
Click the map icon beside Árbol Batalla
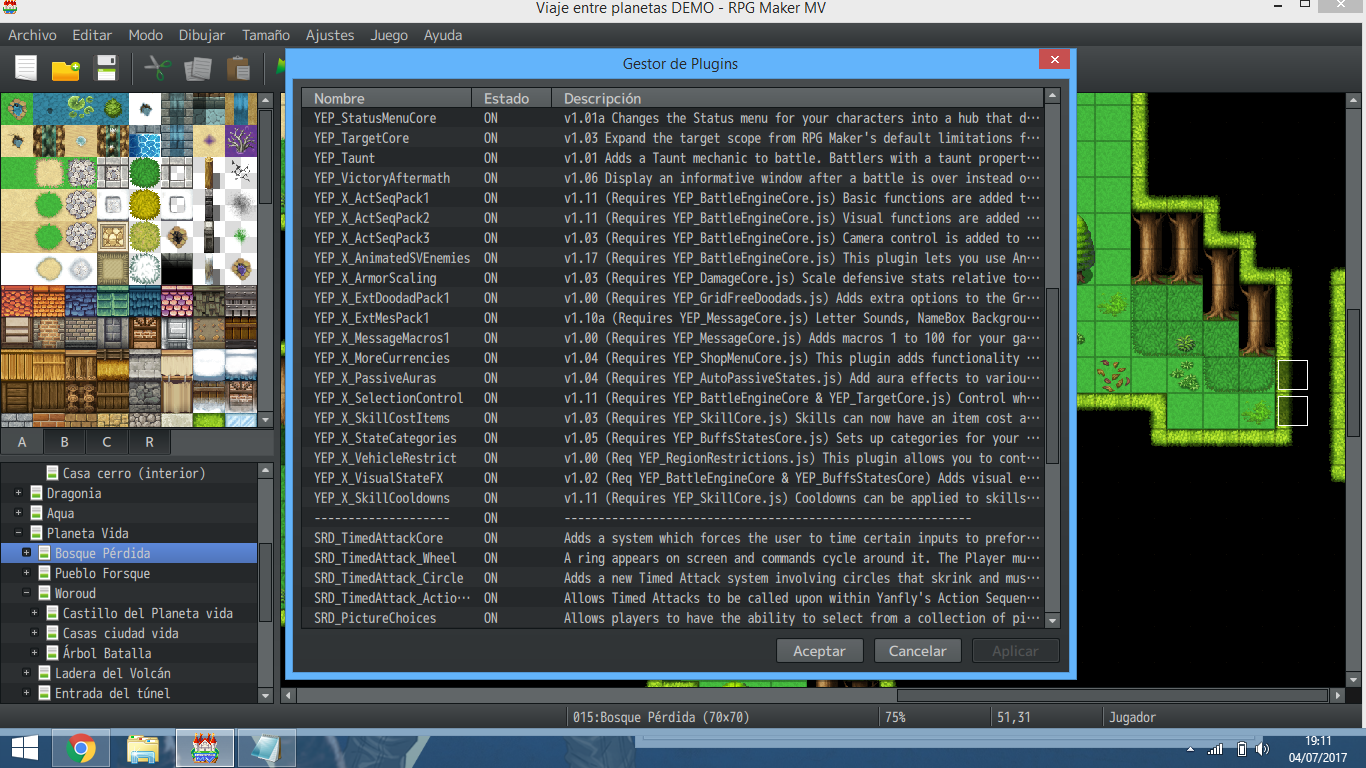point(53,653)
